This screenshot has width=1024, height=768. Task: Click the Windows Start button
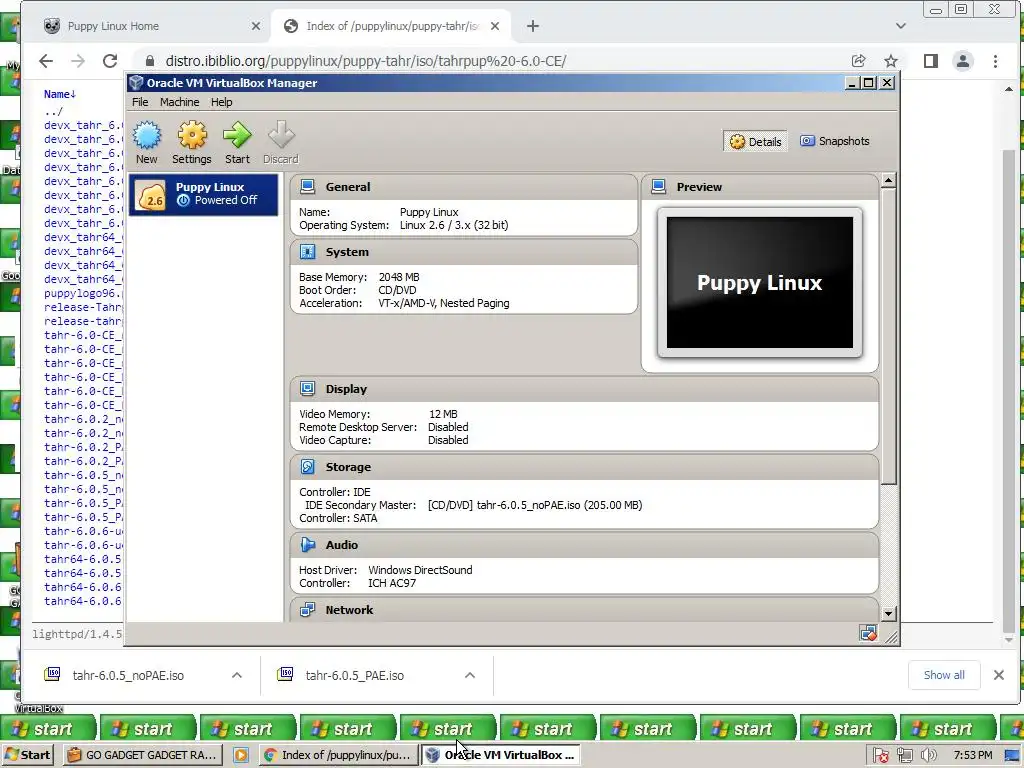pyautogui.click(x=27, y=755)
